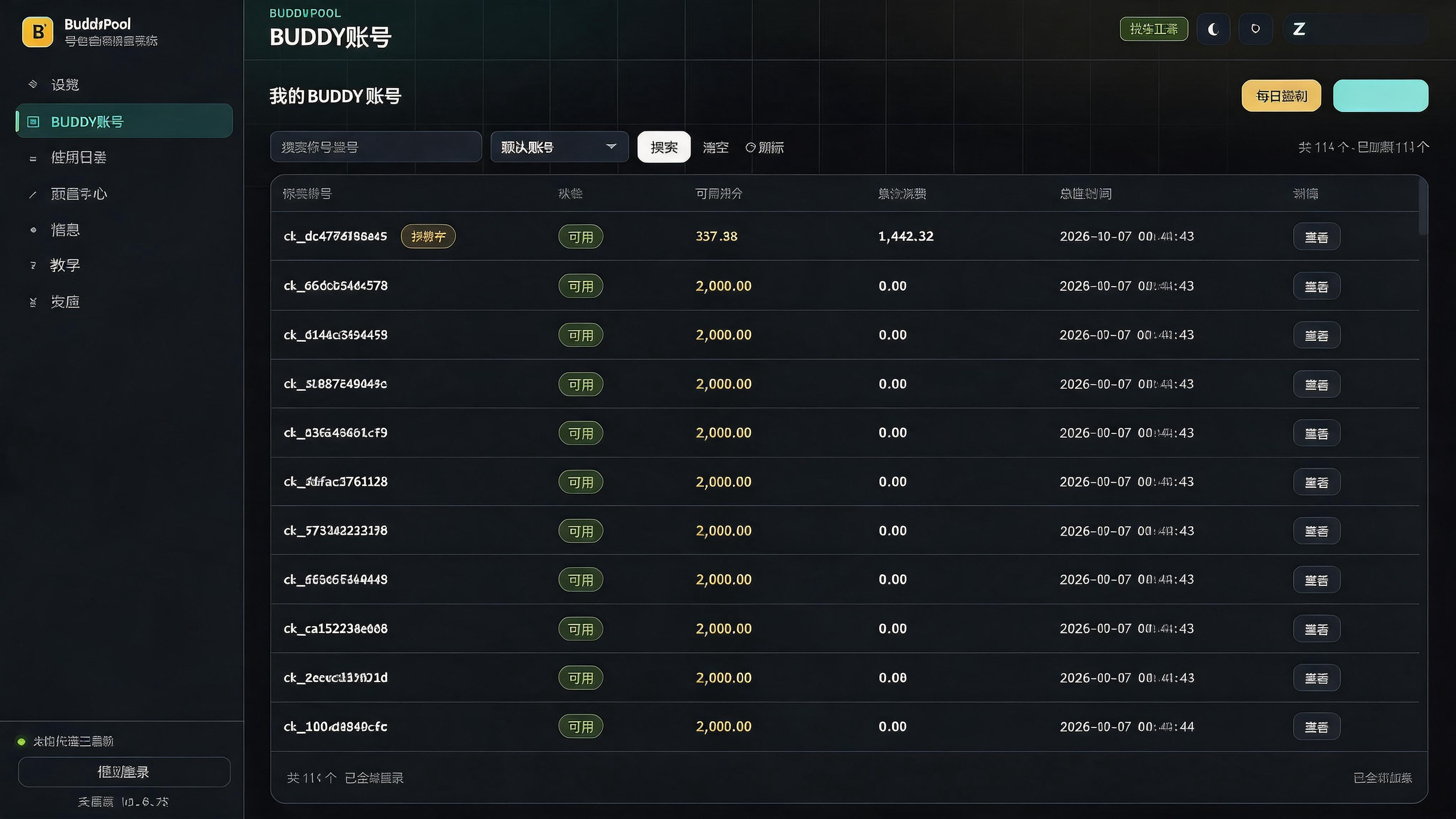
Task: Click the green status dot in sidebar footer
Action: point(21,742)
